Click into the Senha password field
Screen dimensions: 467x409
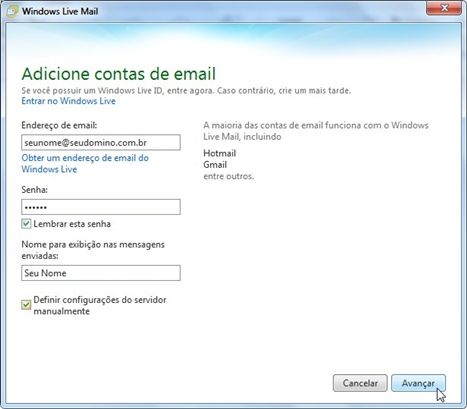[101, 207]
